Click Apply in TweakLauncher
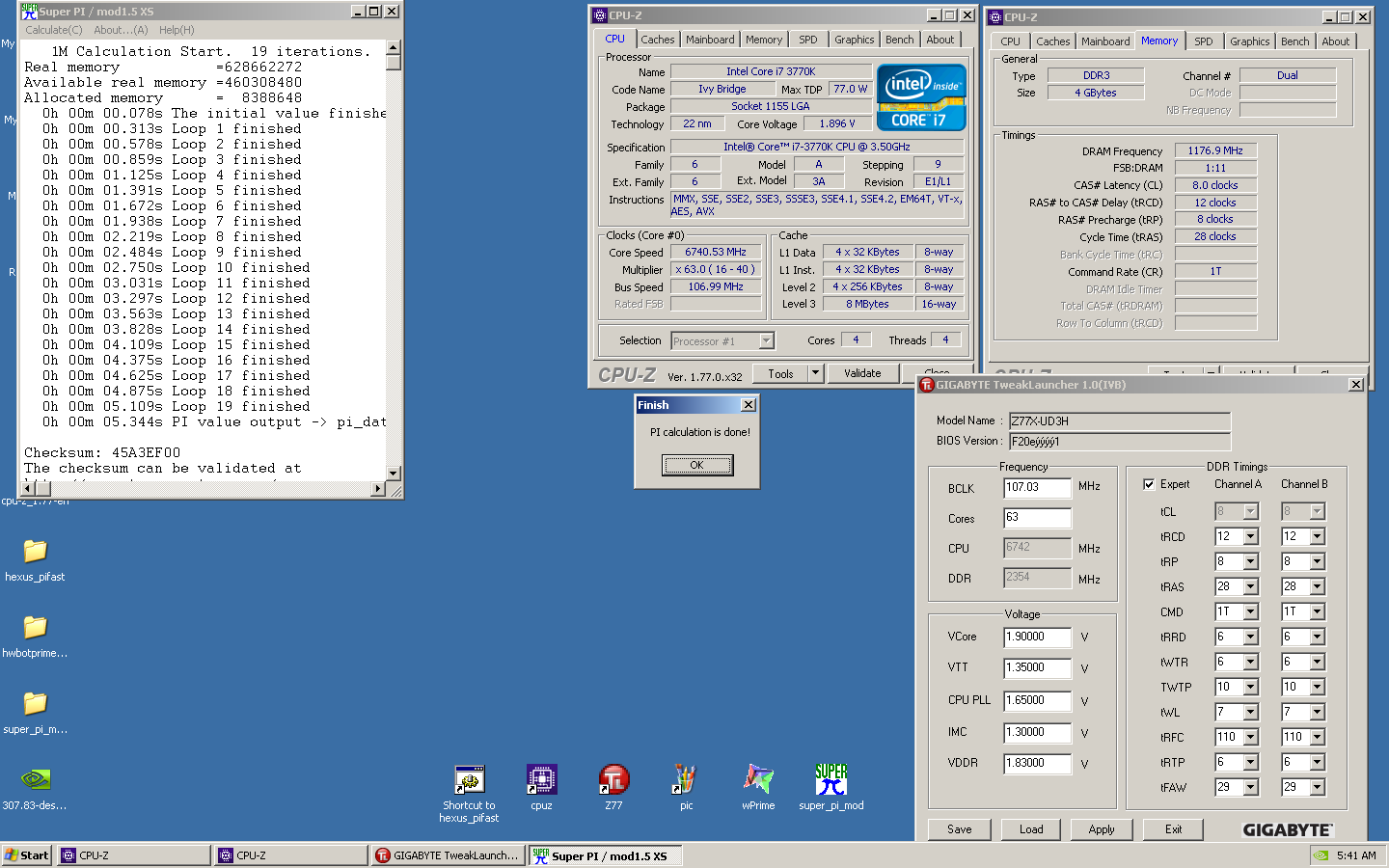Viewport: 1389px width, 868px height. coord(1102,829)
